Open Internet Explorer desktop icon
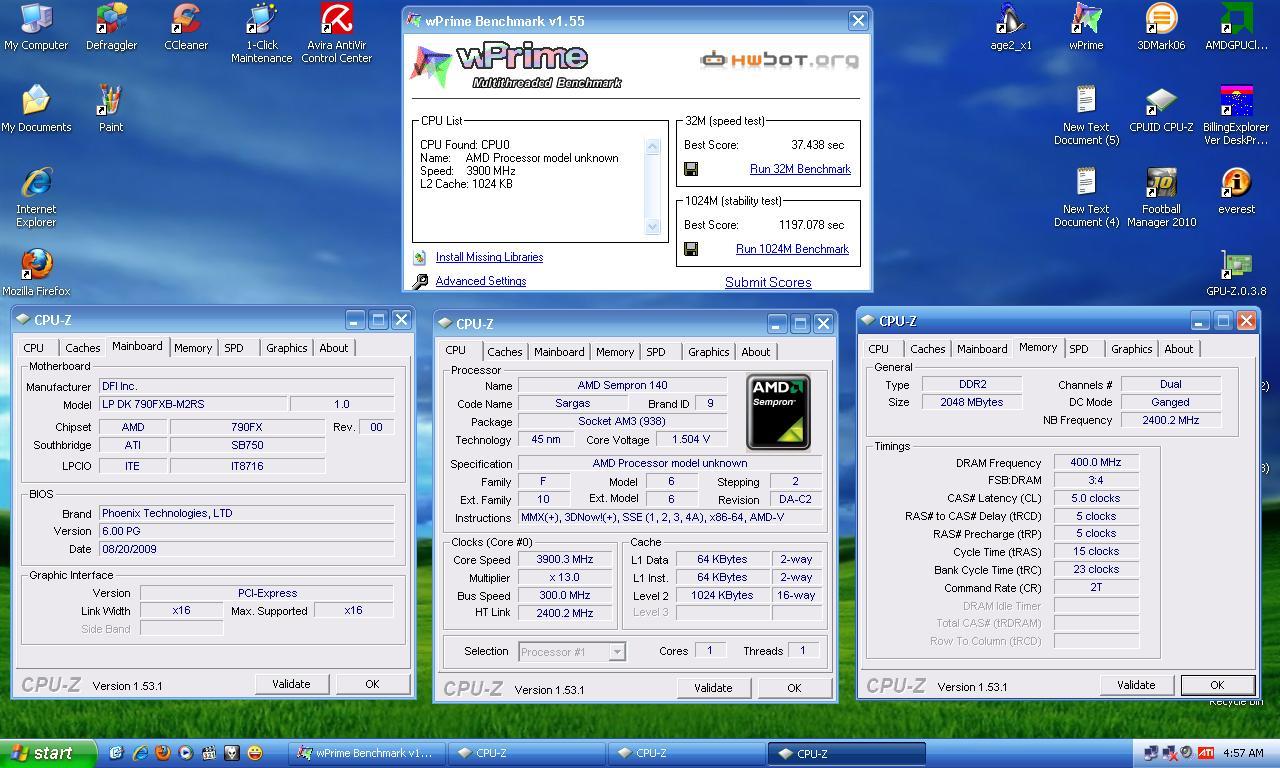The image size is (1280, 768). pyautogui.click(x=36, y=197)
